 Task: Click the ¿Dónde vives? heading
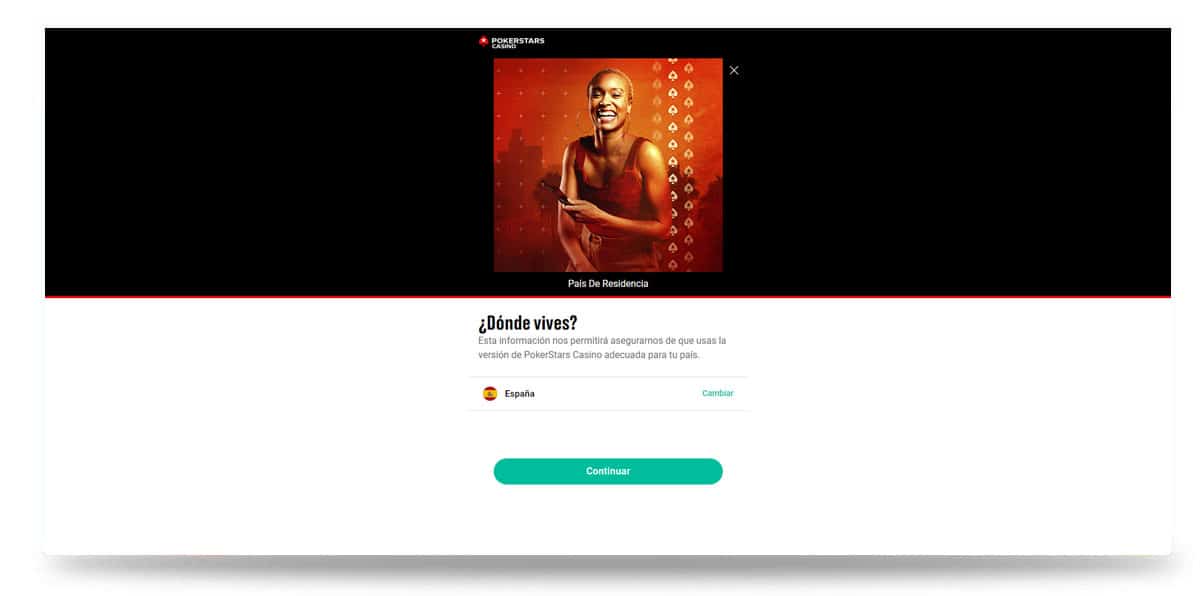[x=528, y=323]
